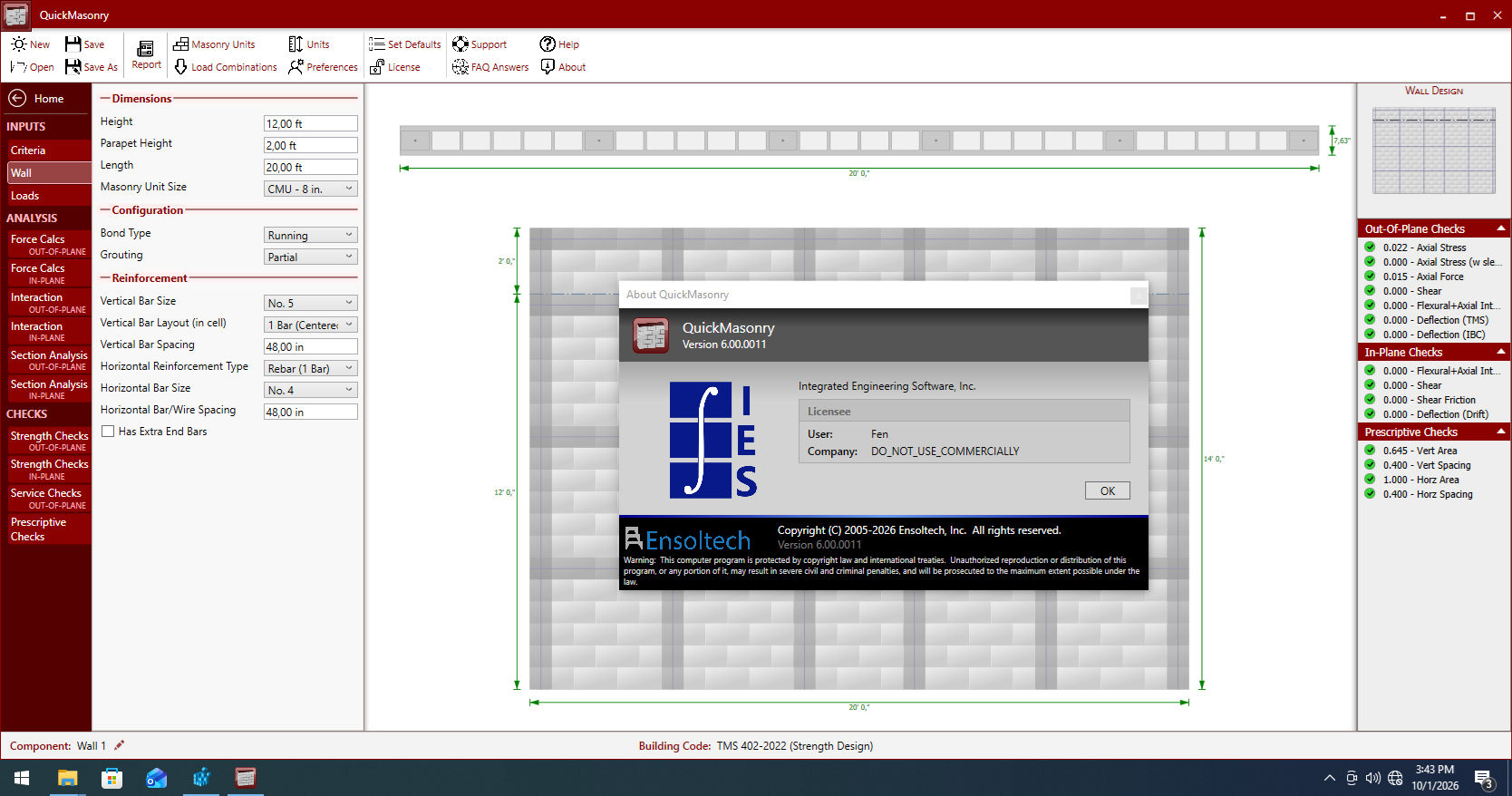Open Interaction Out-Of-Plane in the sidebar
This screenshot has height=796, width=1512.
pyautogui.click(x=48, y=303)
